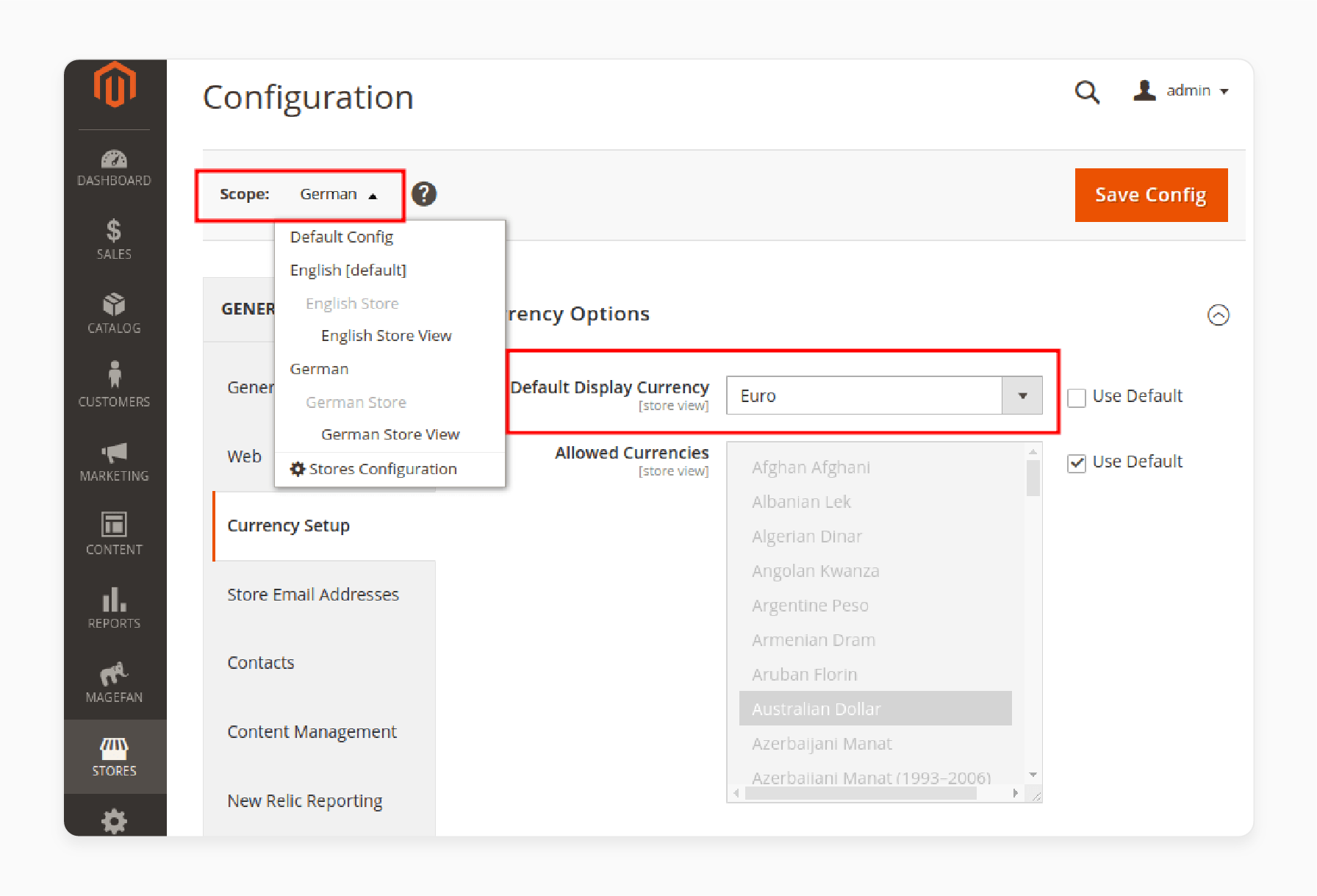This screenshot has height=896, width=1317.
Task: Select Australian Dollar in Allowed Currencies
Action: coord(875,709)
